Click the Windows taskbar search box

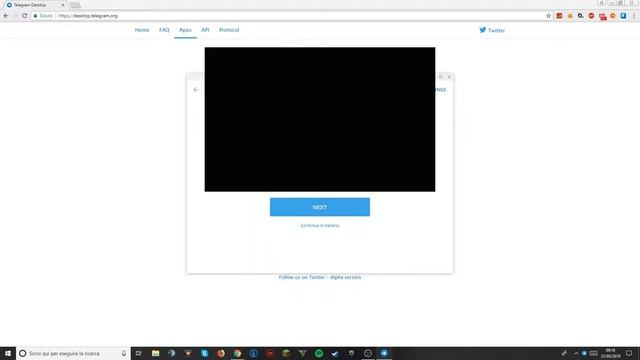pos(73,353)
